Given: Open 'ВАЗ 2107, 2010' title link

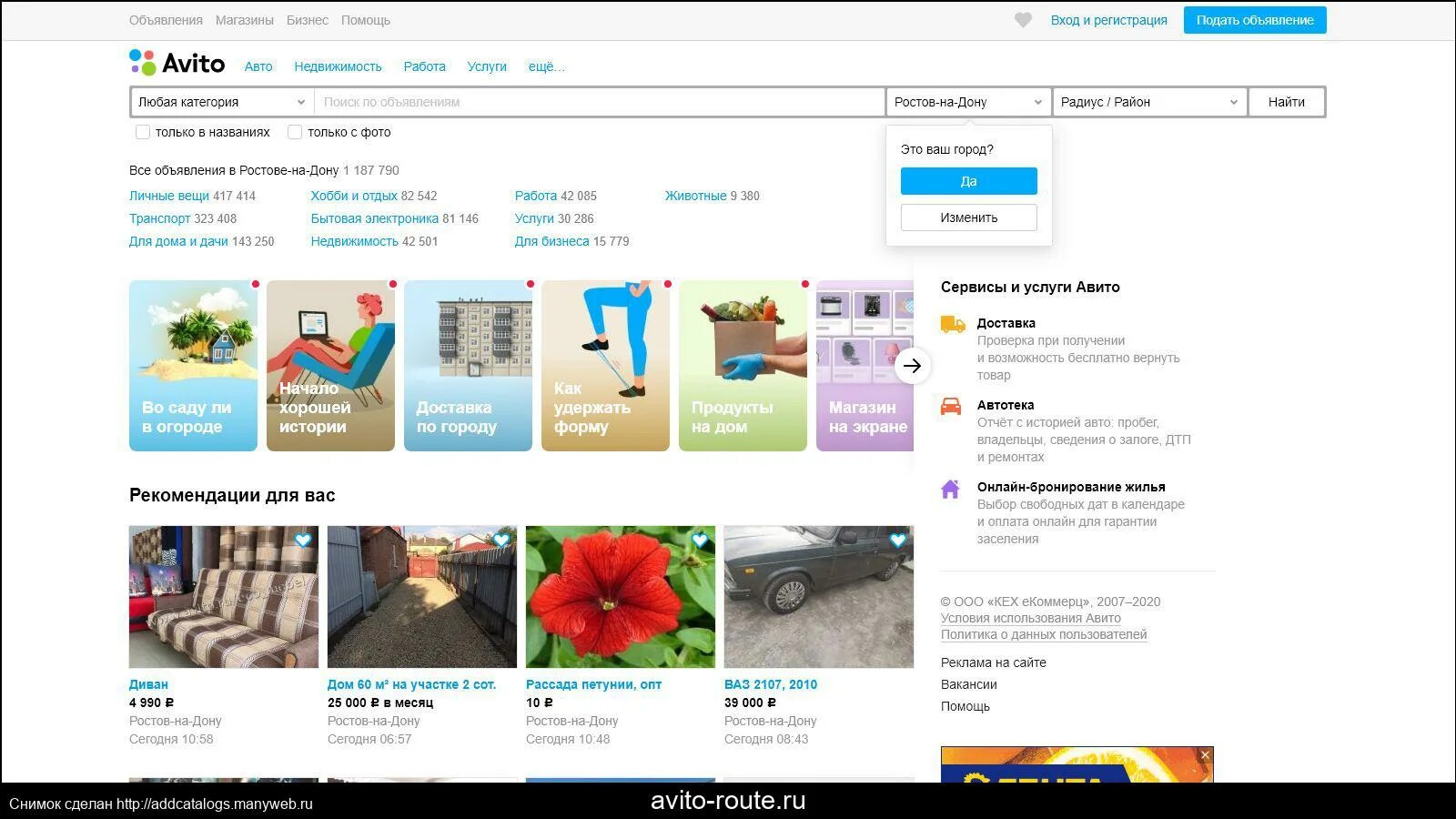Looking at the screenshot, I should tap(771, 684).
